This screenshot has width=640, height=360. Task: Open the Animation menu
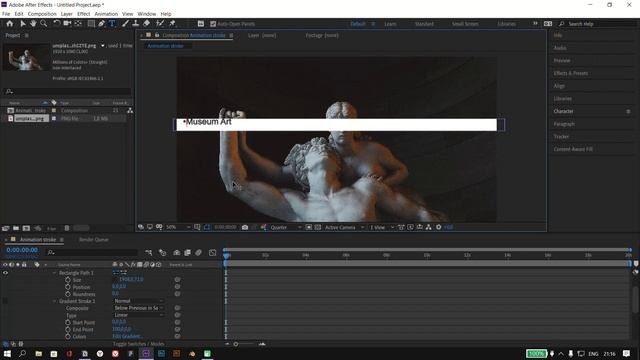[106, 14]
